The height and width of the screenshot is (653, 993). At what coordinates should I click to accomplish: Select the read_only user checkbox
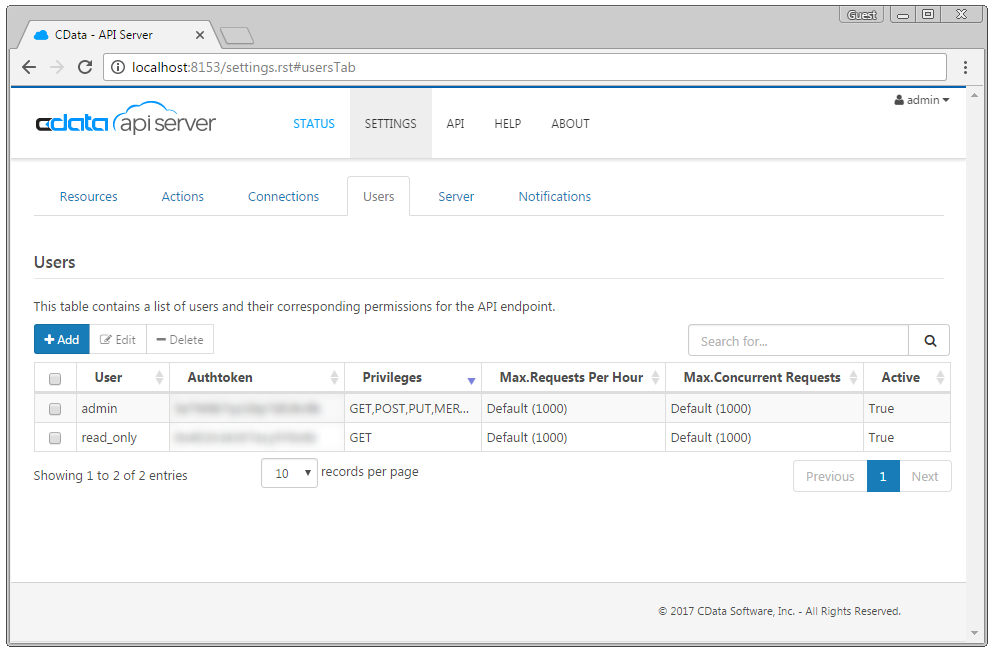[55, 438]
